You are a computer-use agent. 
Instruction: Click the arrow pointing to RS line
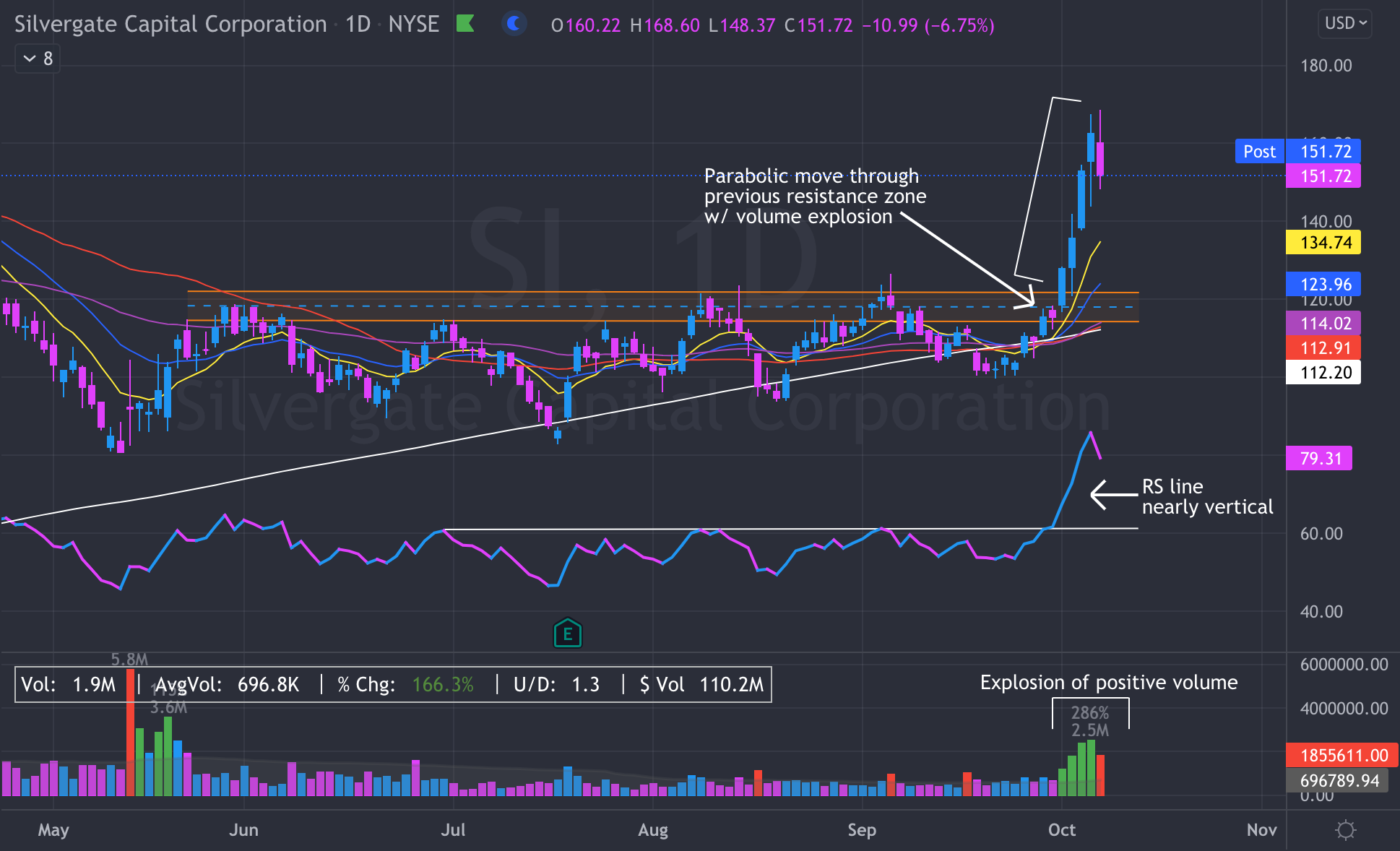pyautogui.click(x=1112, y=495)
